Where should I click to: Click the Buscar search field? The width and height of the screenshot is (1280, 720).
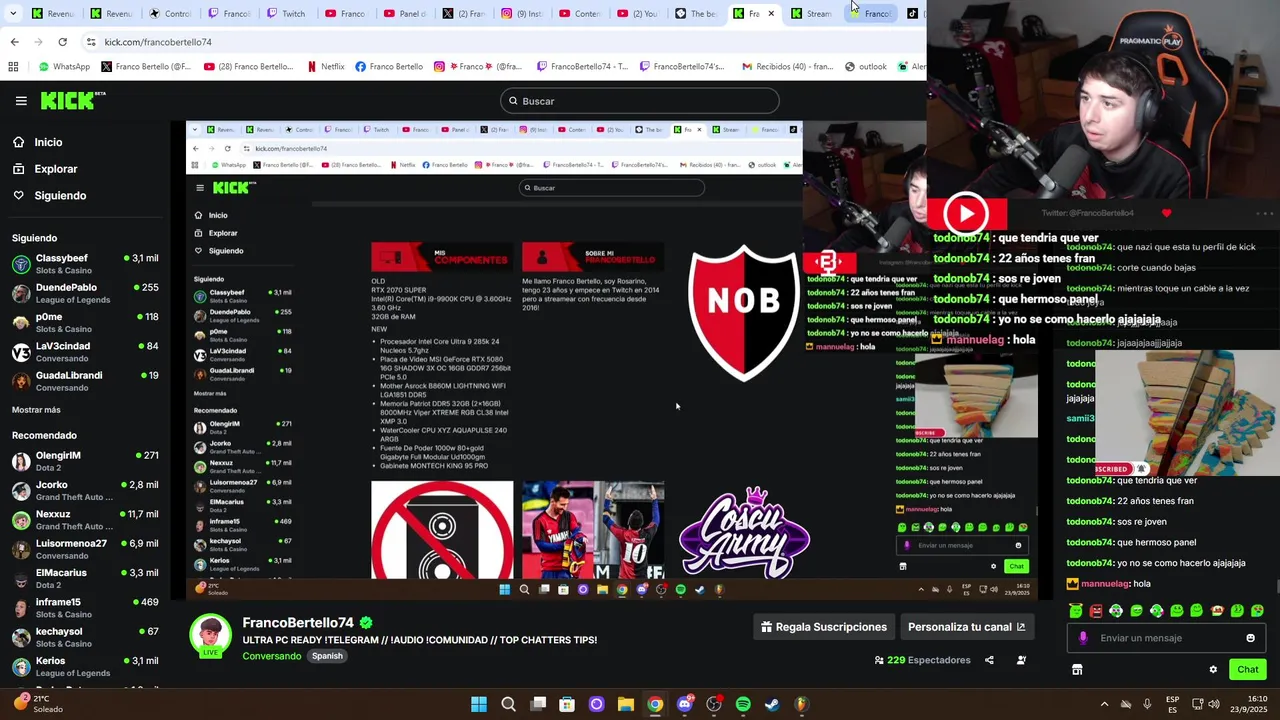click(x=640, y=101)
